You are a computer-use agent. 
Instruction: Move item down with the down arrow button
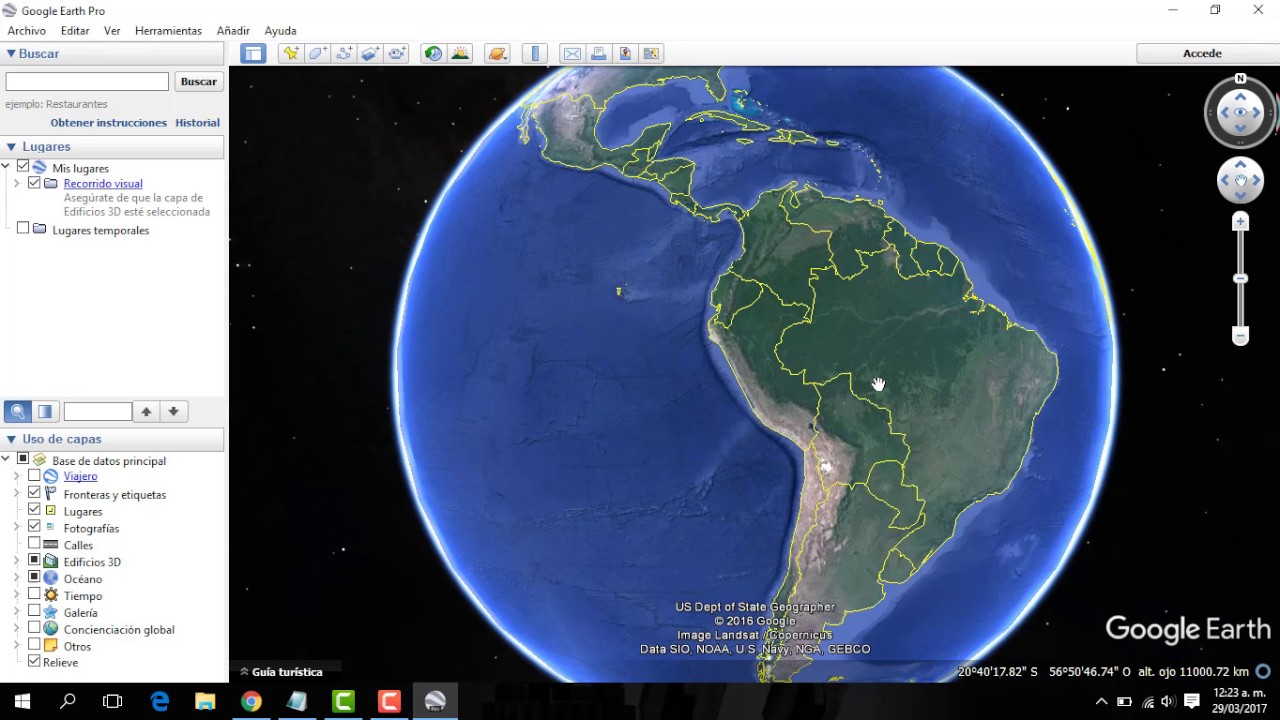coord(173,411)
